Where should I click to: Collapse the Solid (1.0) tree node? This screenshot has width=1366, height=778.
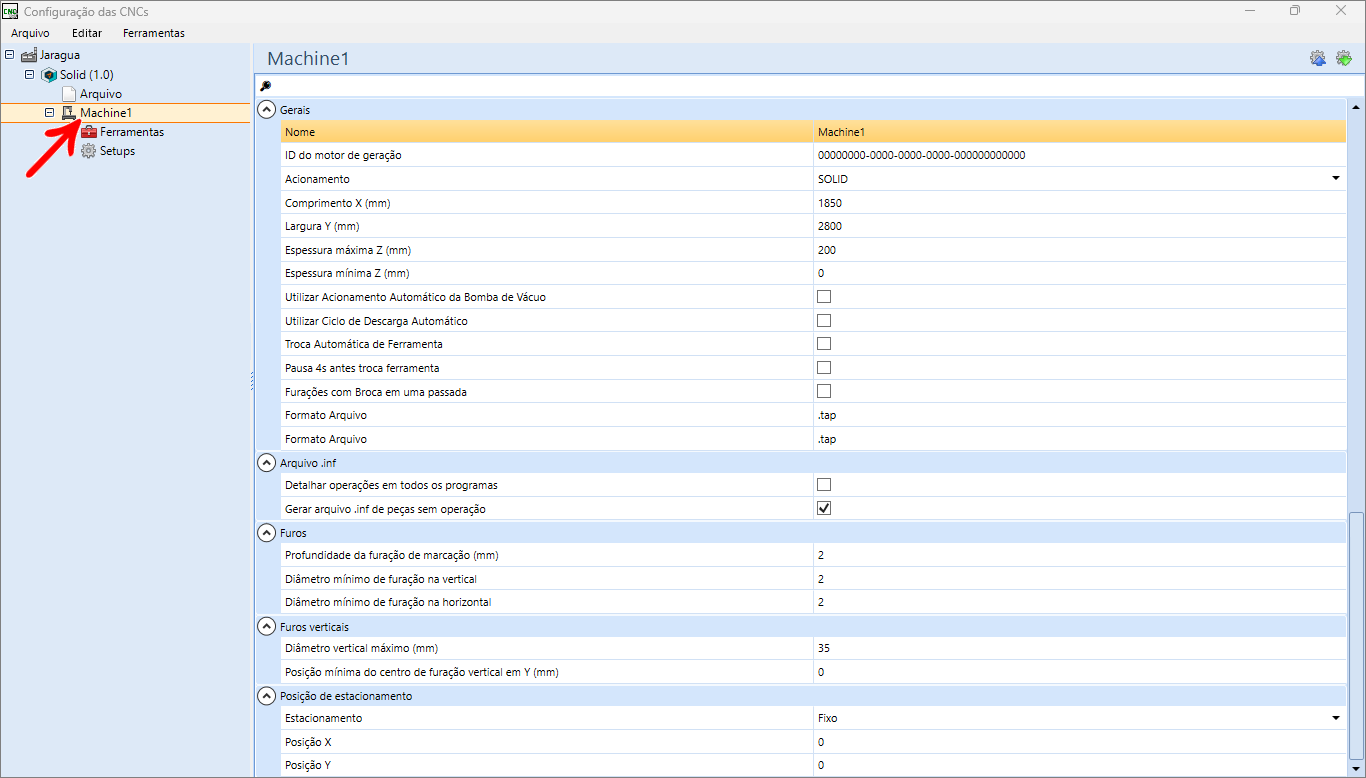[x=30, y=75]
